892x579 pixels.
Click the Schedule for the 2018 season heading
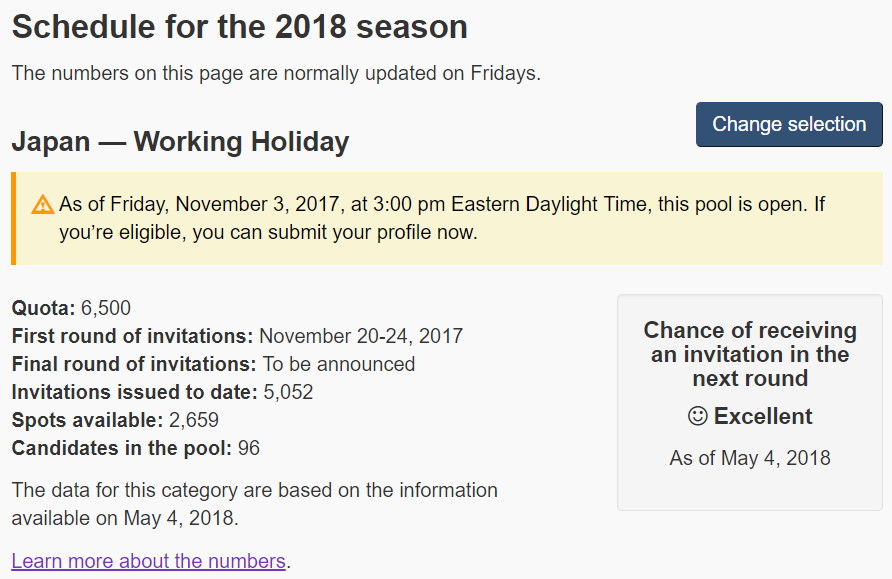click(x=239, y=27)
